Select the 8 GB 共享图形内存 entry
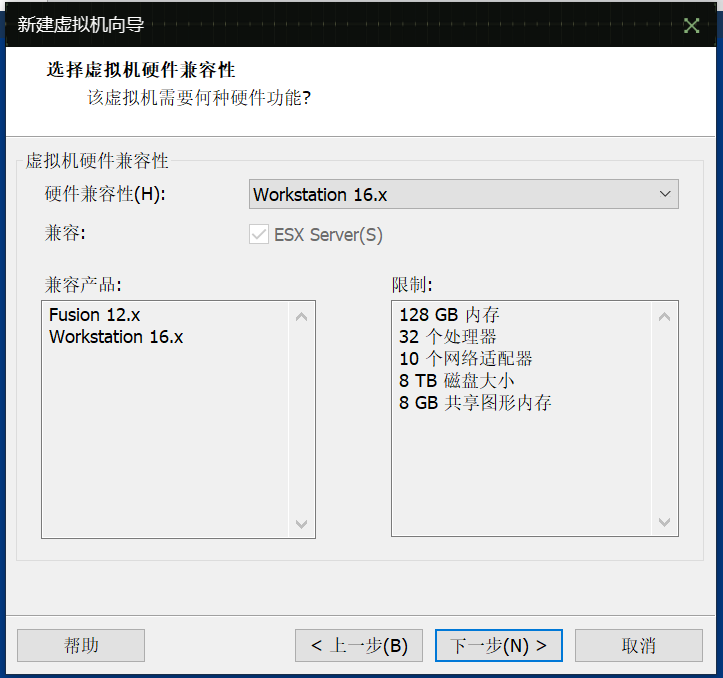Viewport: 723px width, 678px height. pos(475,403)
